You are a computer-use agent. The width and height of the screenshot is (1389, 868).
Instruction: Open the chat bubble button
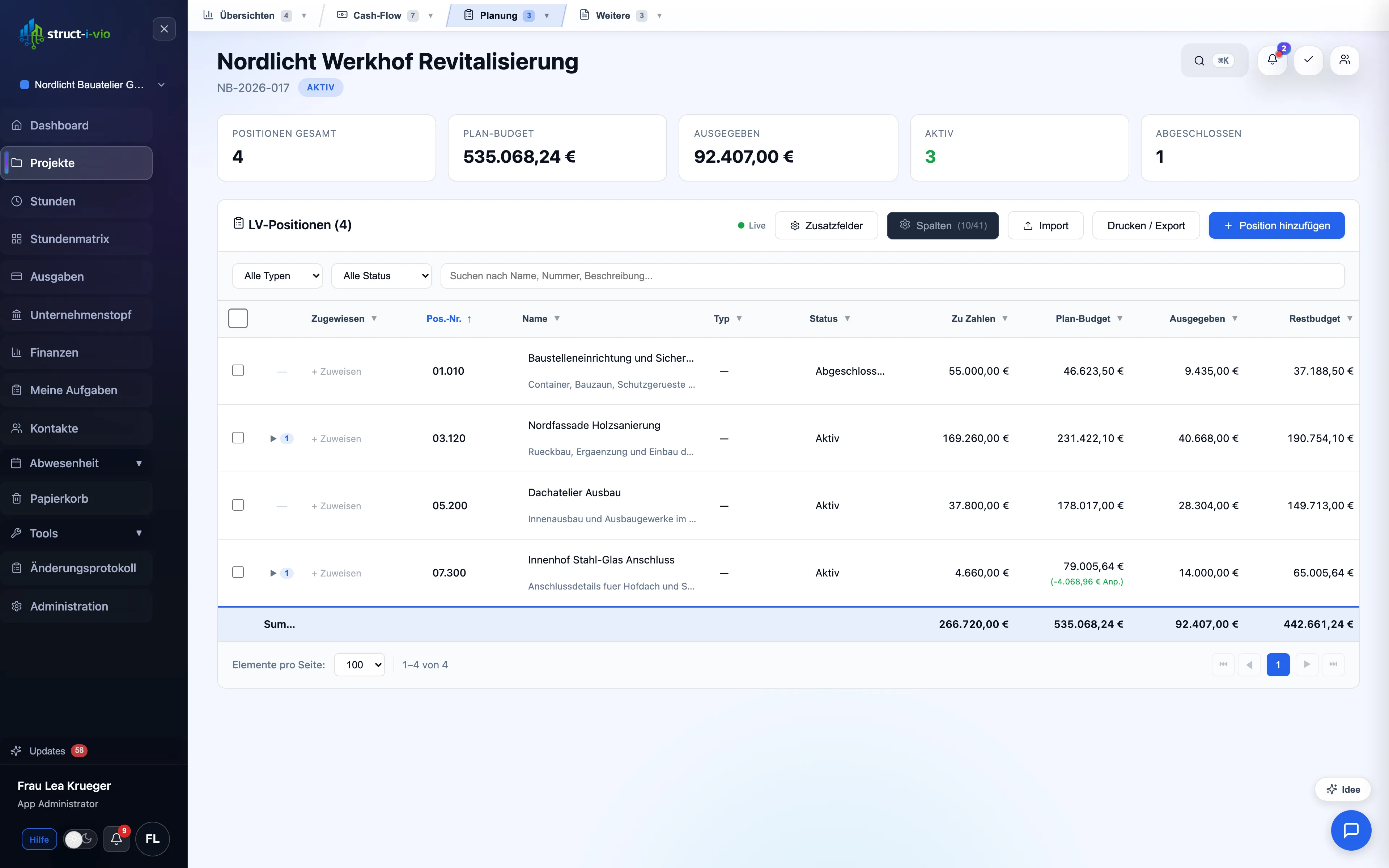click(1351, 830)
